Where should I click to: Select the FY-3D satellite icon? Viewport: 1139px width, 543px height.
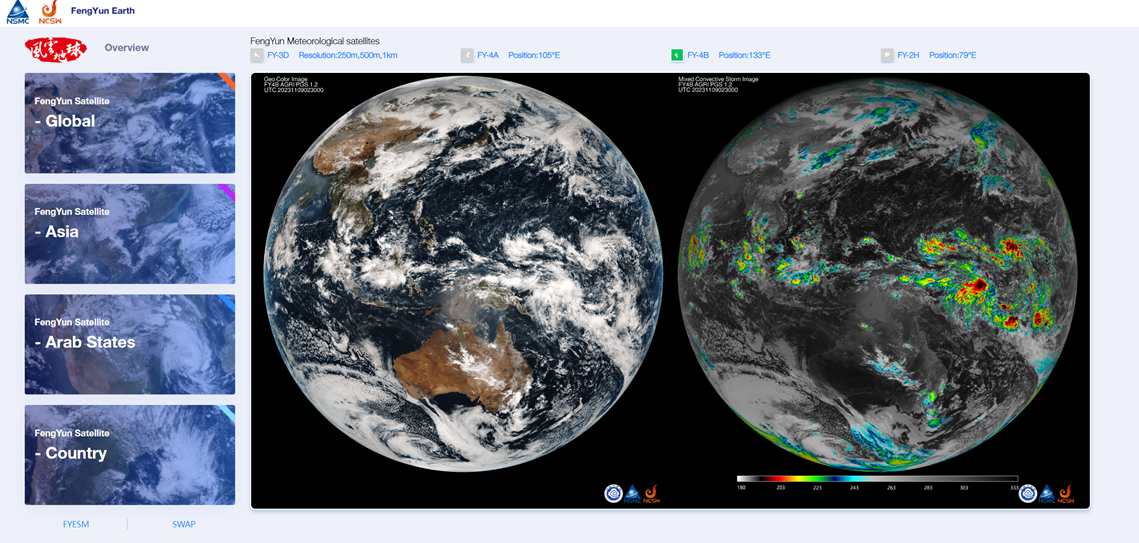[x=257, y=56]
